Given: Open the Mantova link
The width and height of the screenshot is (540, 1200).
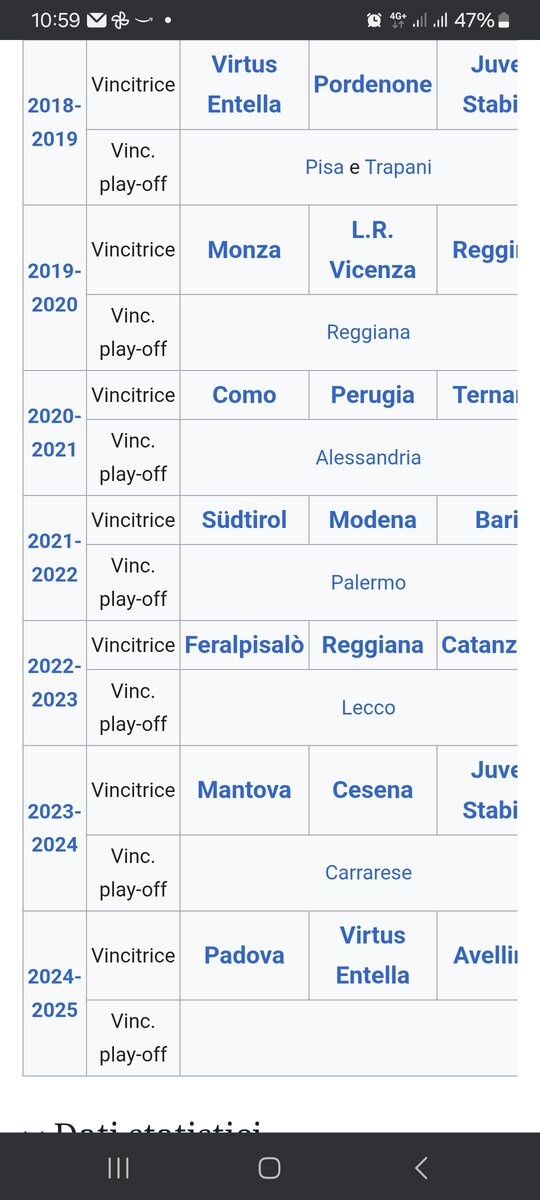Looking at the screenshot, I should pyautogui.click(x=244, y=790).
